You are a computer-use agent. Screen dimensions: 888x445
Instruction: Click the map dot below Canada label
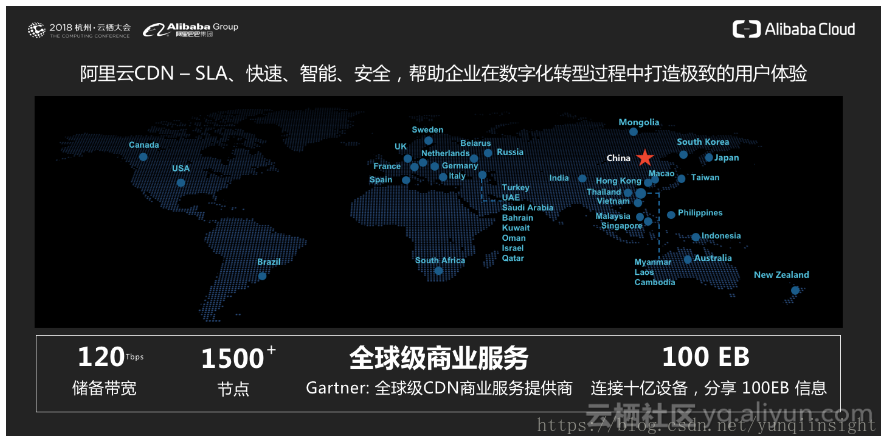click(x=143, y=157)
